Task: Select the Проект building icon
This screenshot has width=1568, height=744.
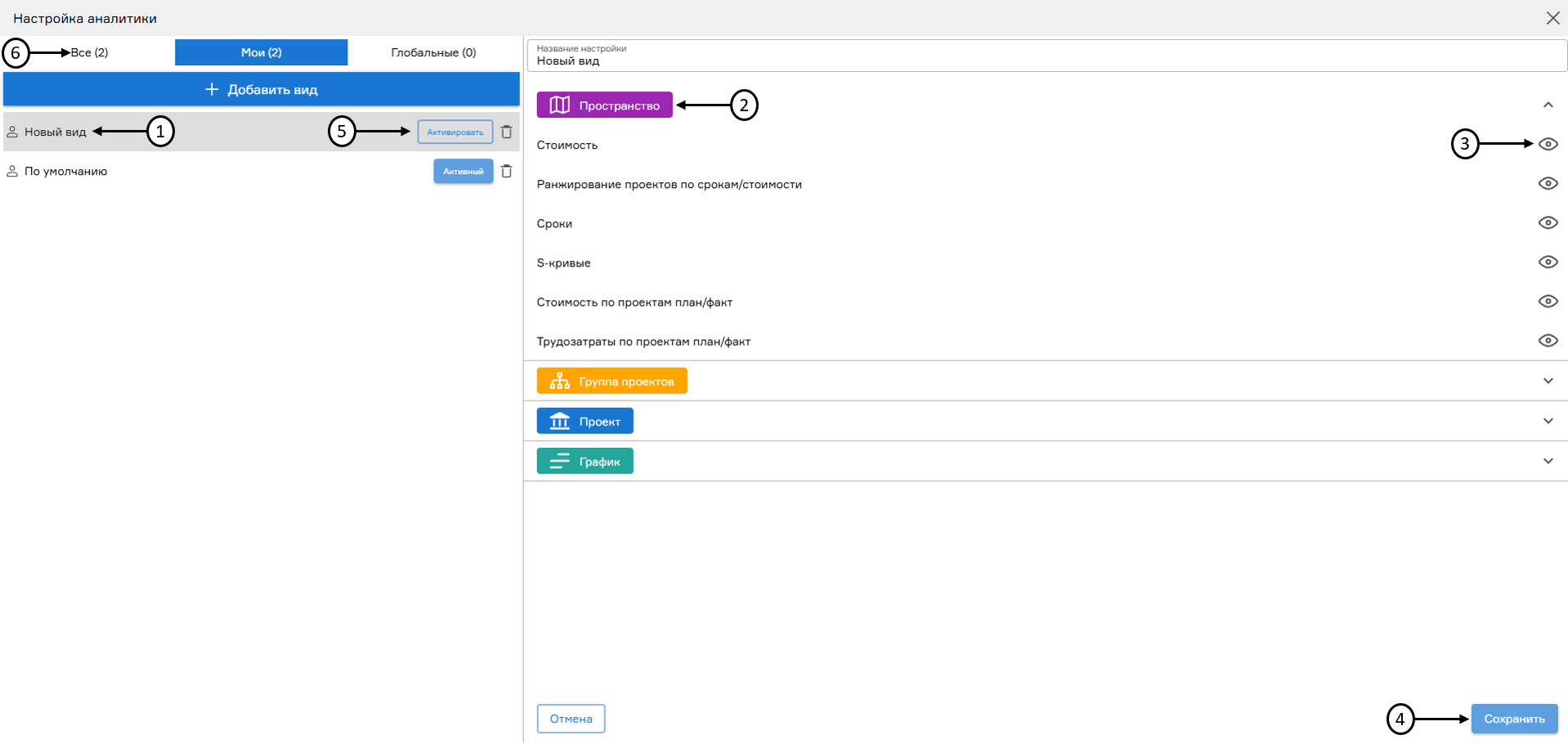Action: point(559,420)
